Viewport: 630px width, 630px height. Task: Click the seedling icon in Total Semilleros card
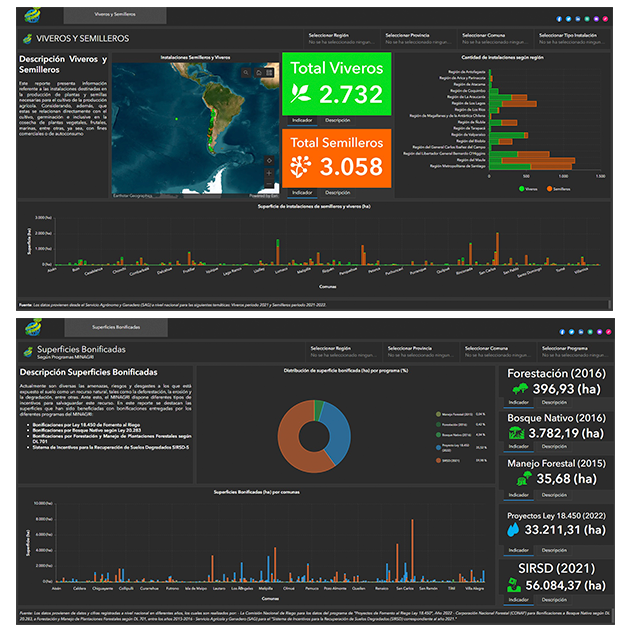[x=299, y=167]
